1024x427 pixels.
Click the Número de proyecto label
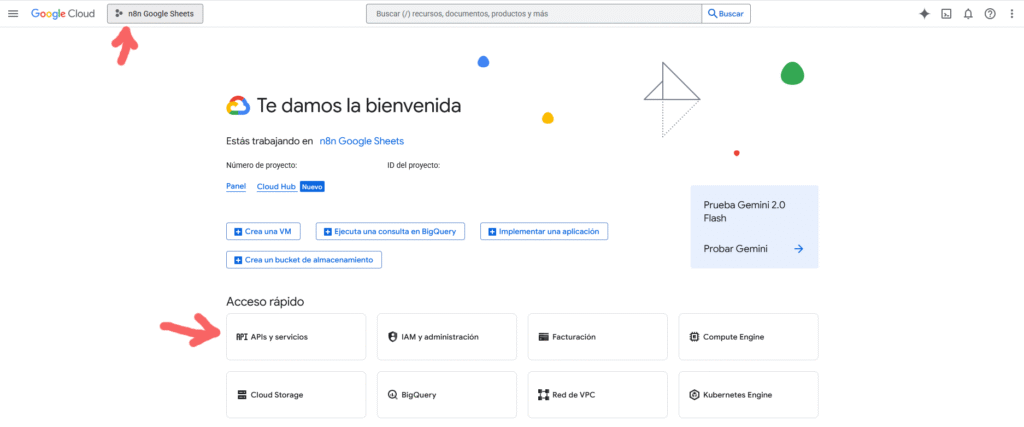pos(262,165)
